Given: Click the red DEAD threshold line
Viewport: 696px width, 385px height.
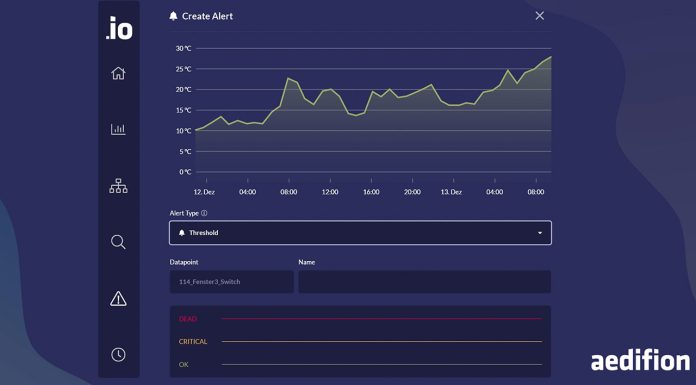Looking at the screenshot, I should pos(382,319).
